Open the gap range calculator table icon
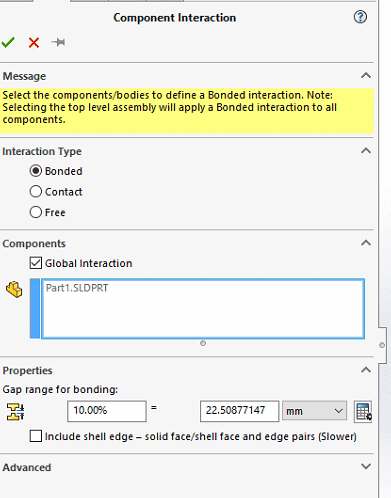 [x=363, y=412]
